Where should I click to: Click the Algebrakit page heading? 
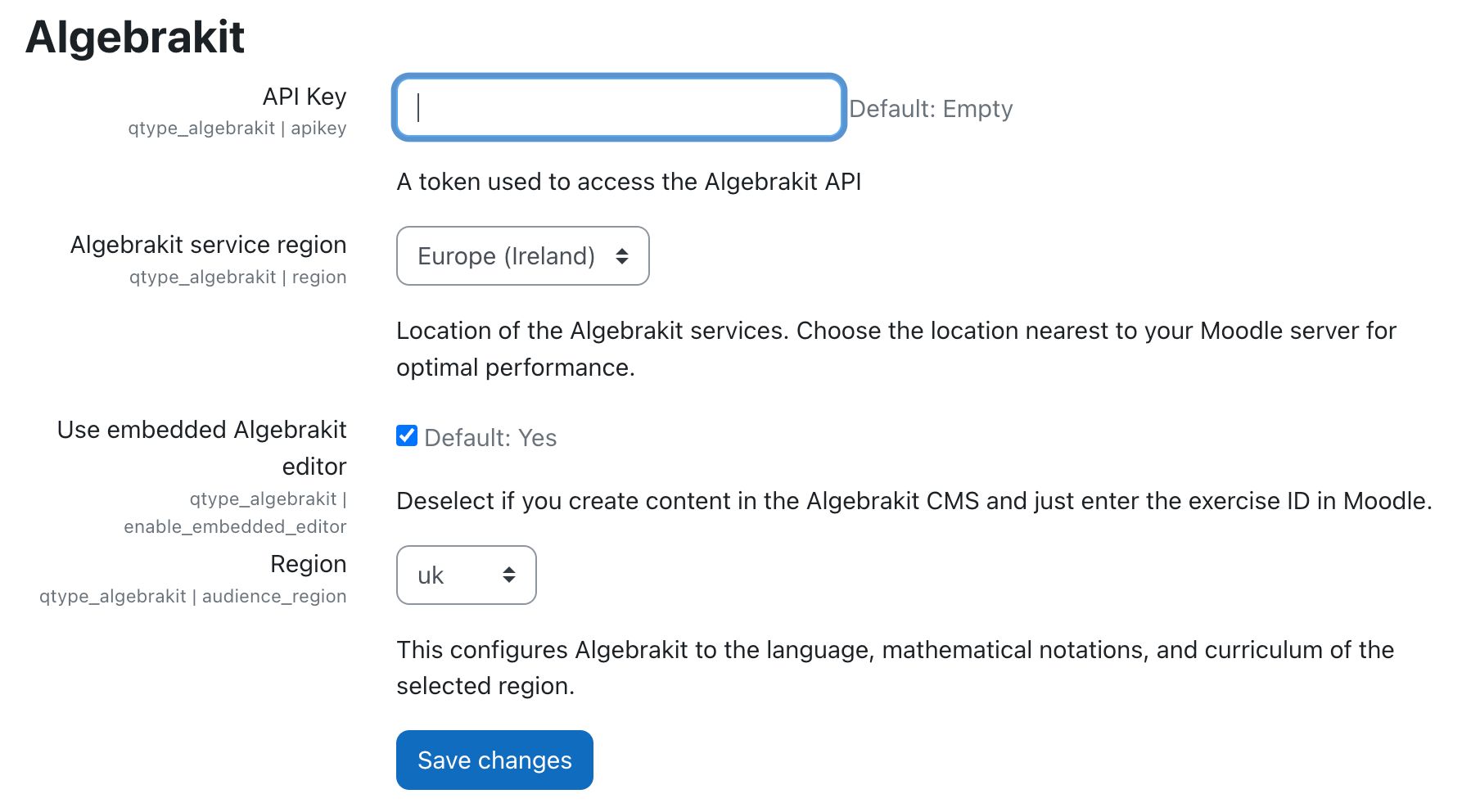click(133, 35)
